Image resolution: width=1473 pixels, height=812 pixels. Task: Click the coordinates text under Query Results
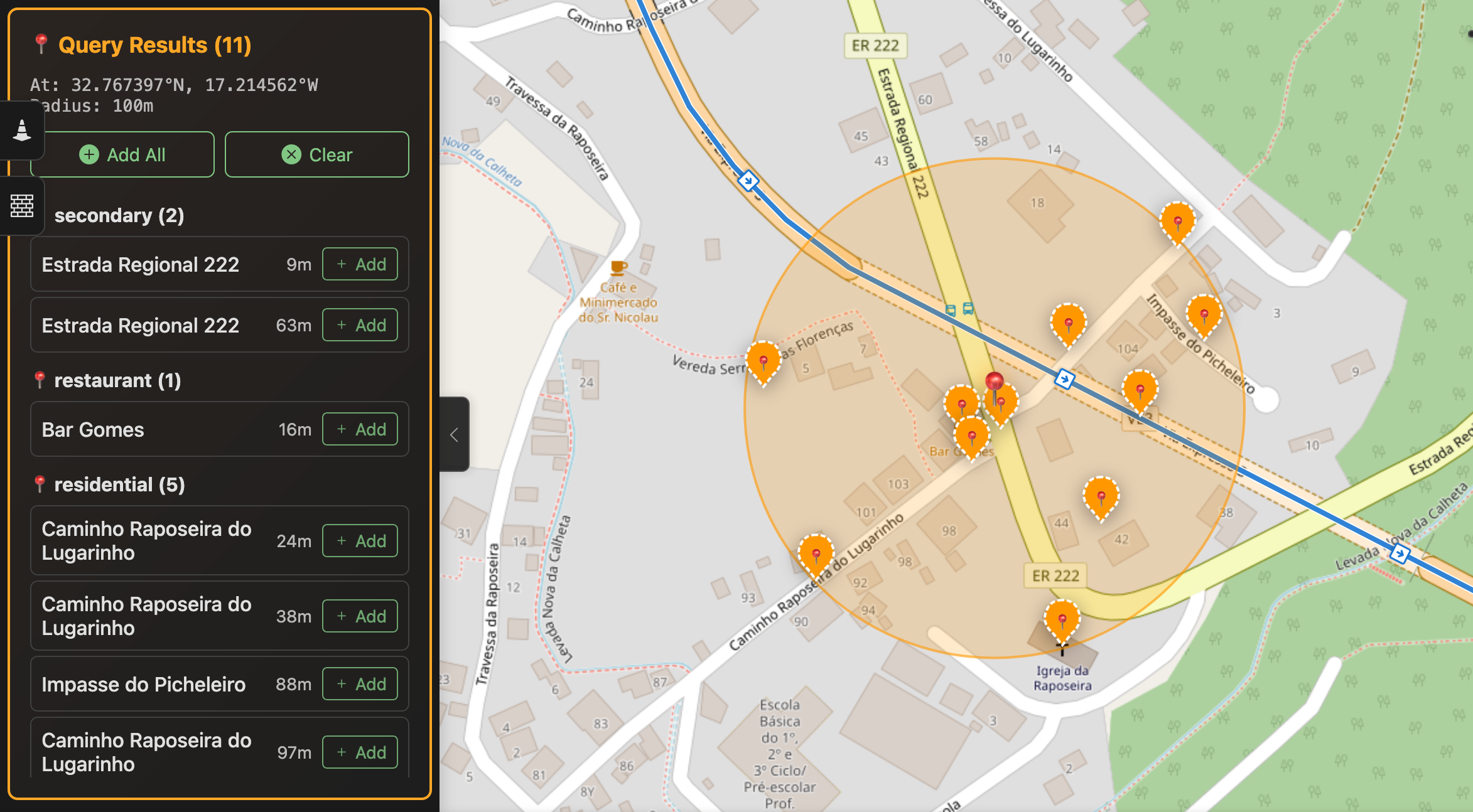(175, 85)
